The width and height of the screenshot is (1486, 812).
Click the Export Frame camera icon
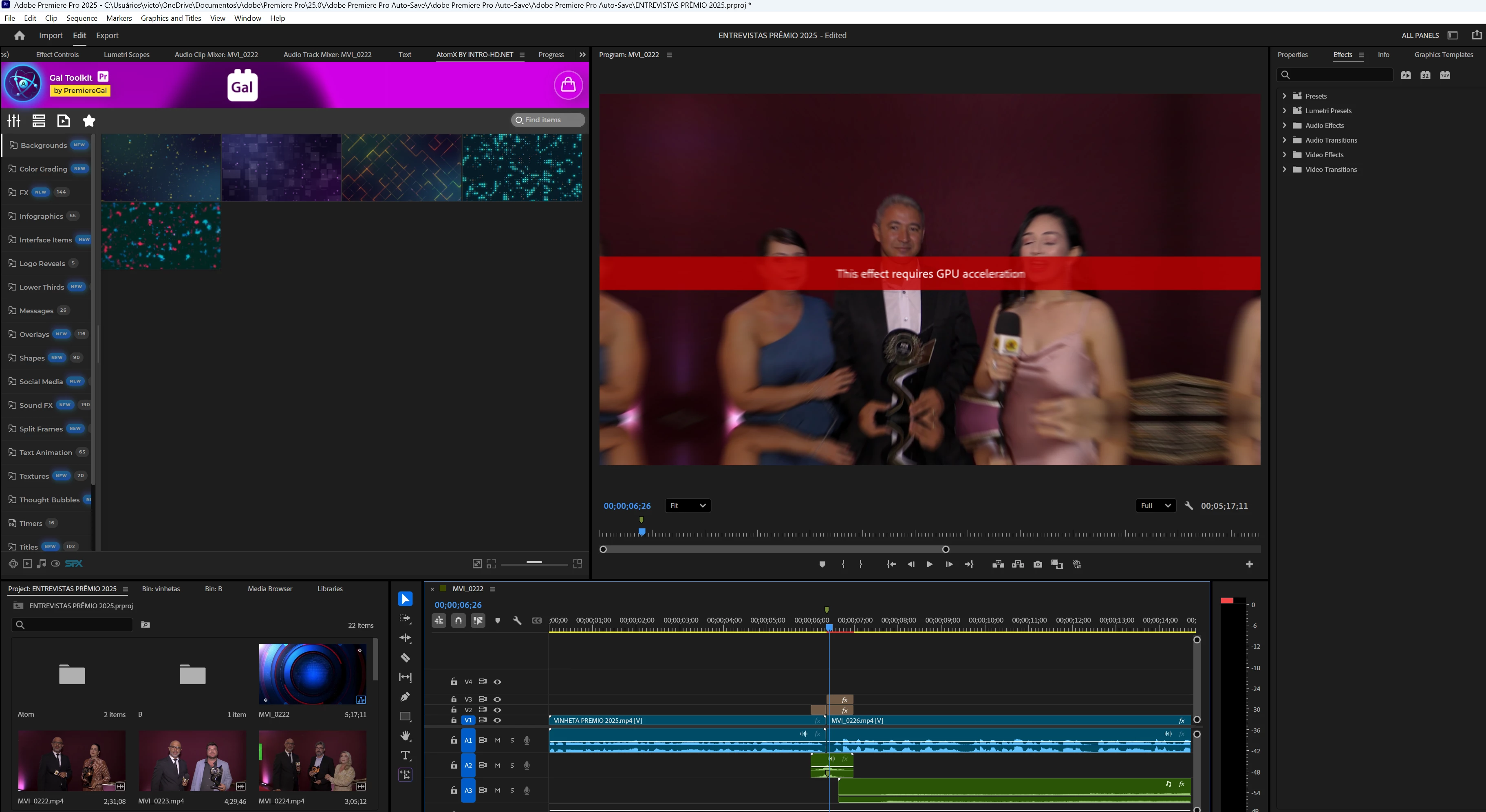[1038, 564]
